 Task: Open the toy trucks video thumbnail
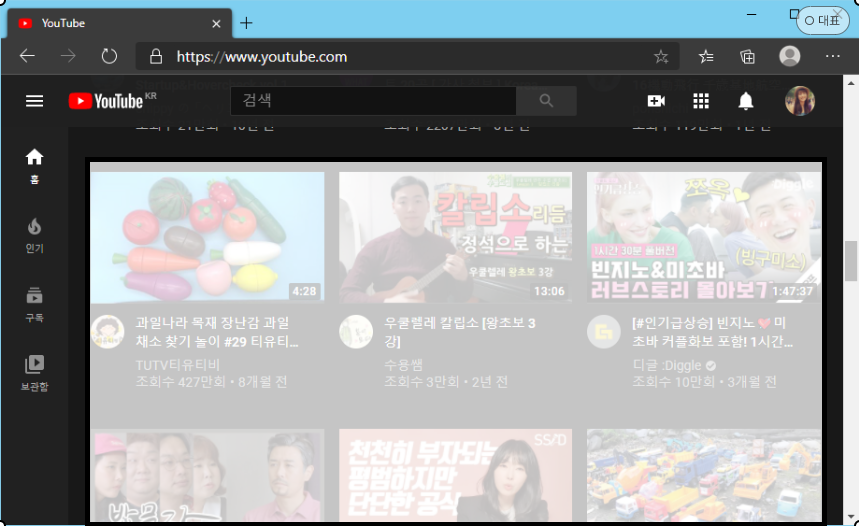704,475
